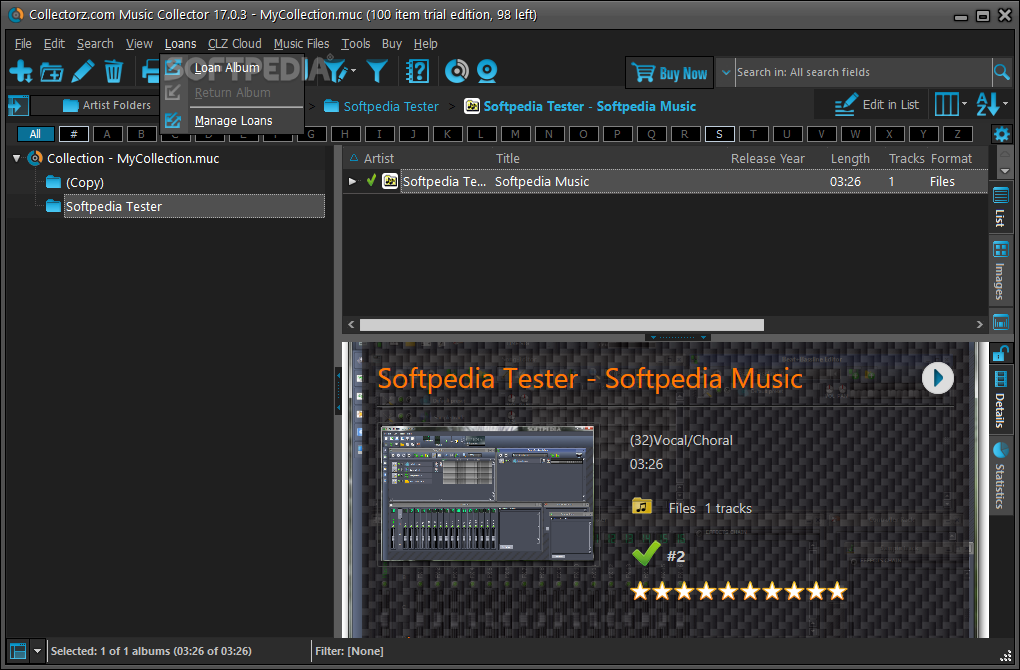Click the Add Albums plus icon
Screen dimensions: 1020x670
[21, 71]
